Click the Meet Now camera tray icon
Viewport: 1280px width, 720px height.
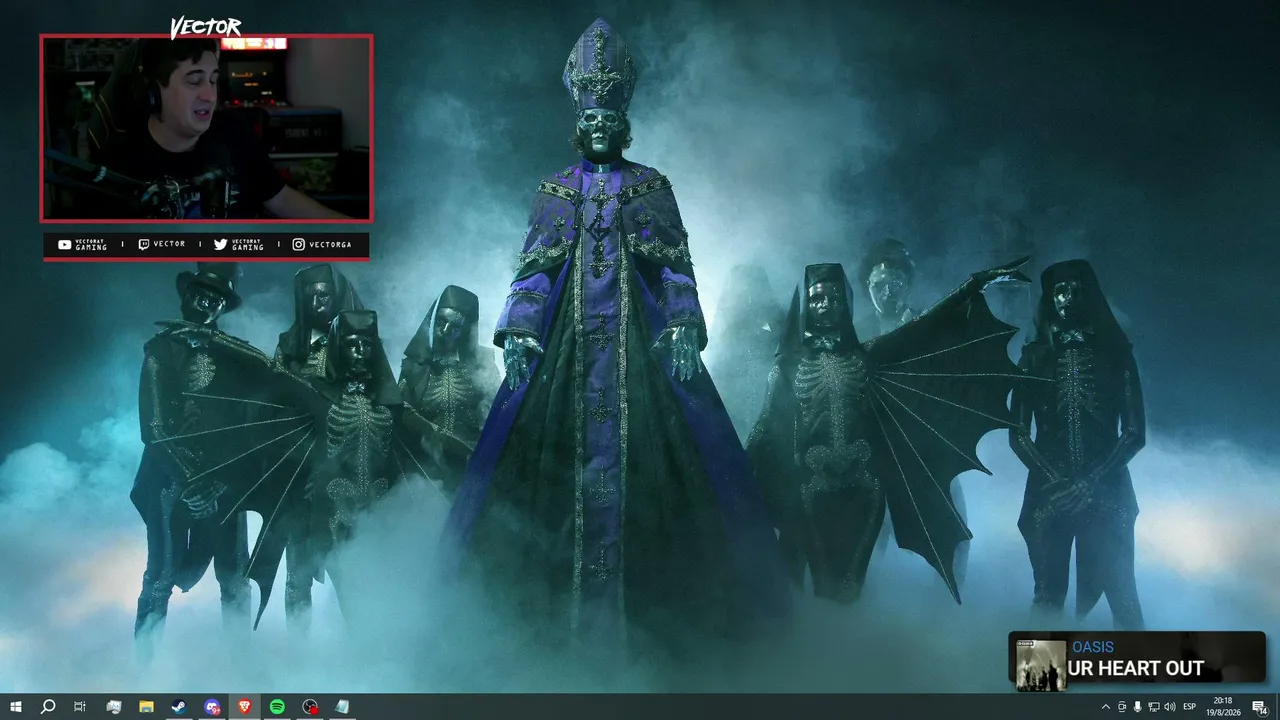1122,707
